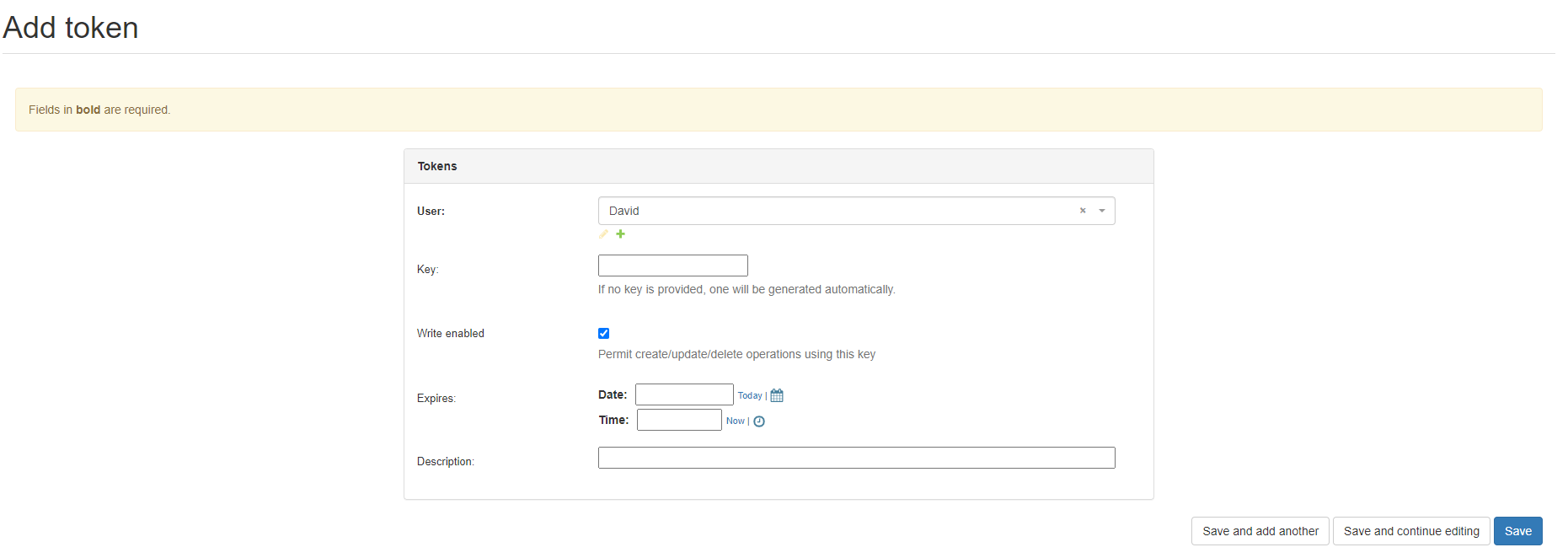The image size is (1568, 558).
Task: Click into the expiry Time field
Action: (x=678, y=420)
